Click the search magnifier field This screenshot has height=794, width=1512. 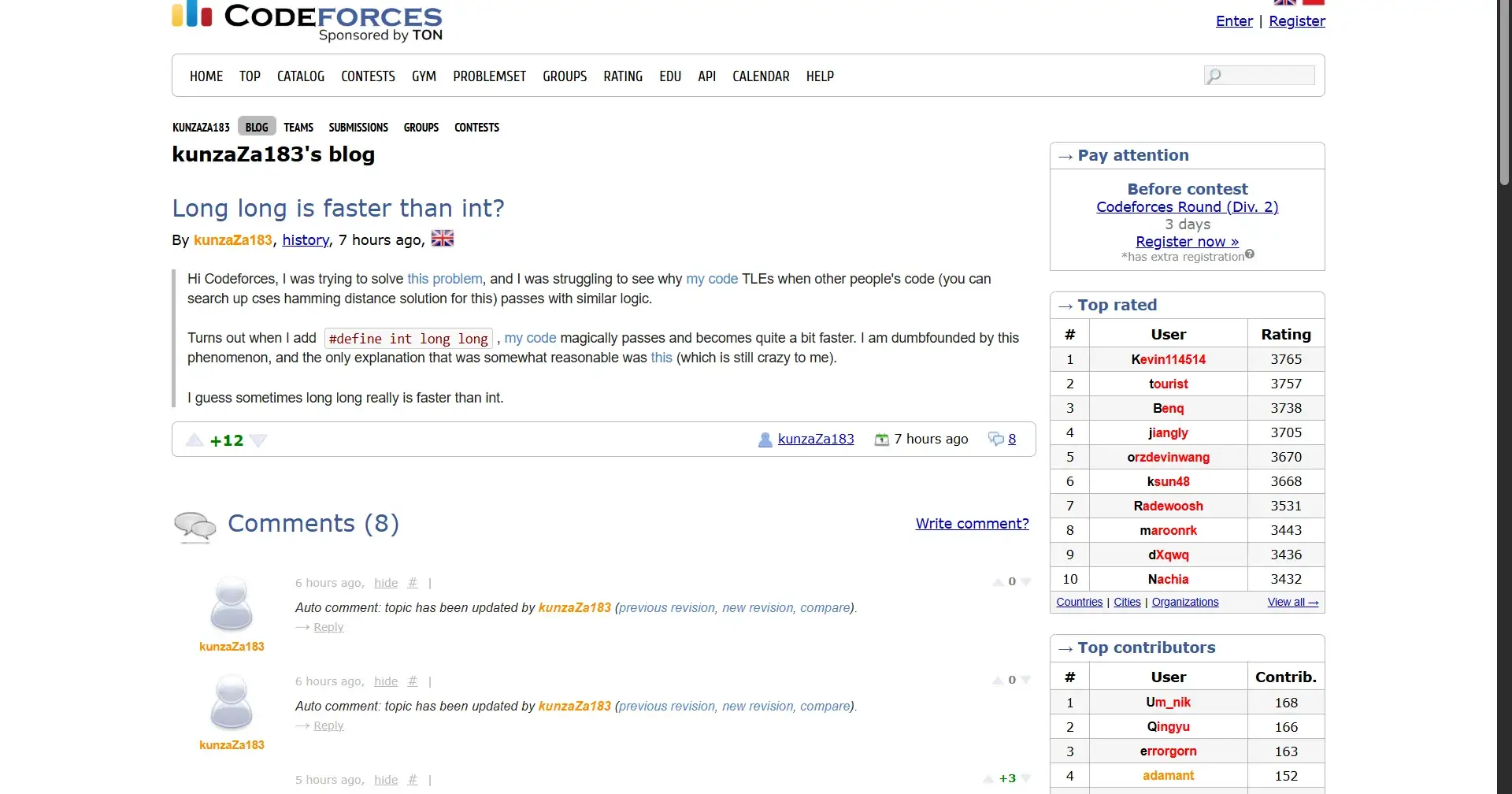coord(1259,76)
